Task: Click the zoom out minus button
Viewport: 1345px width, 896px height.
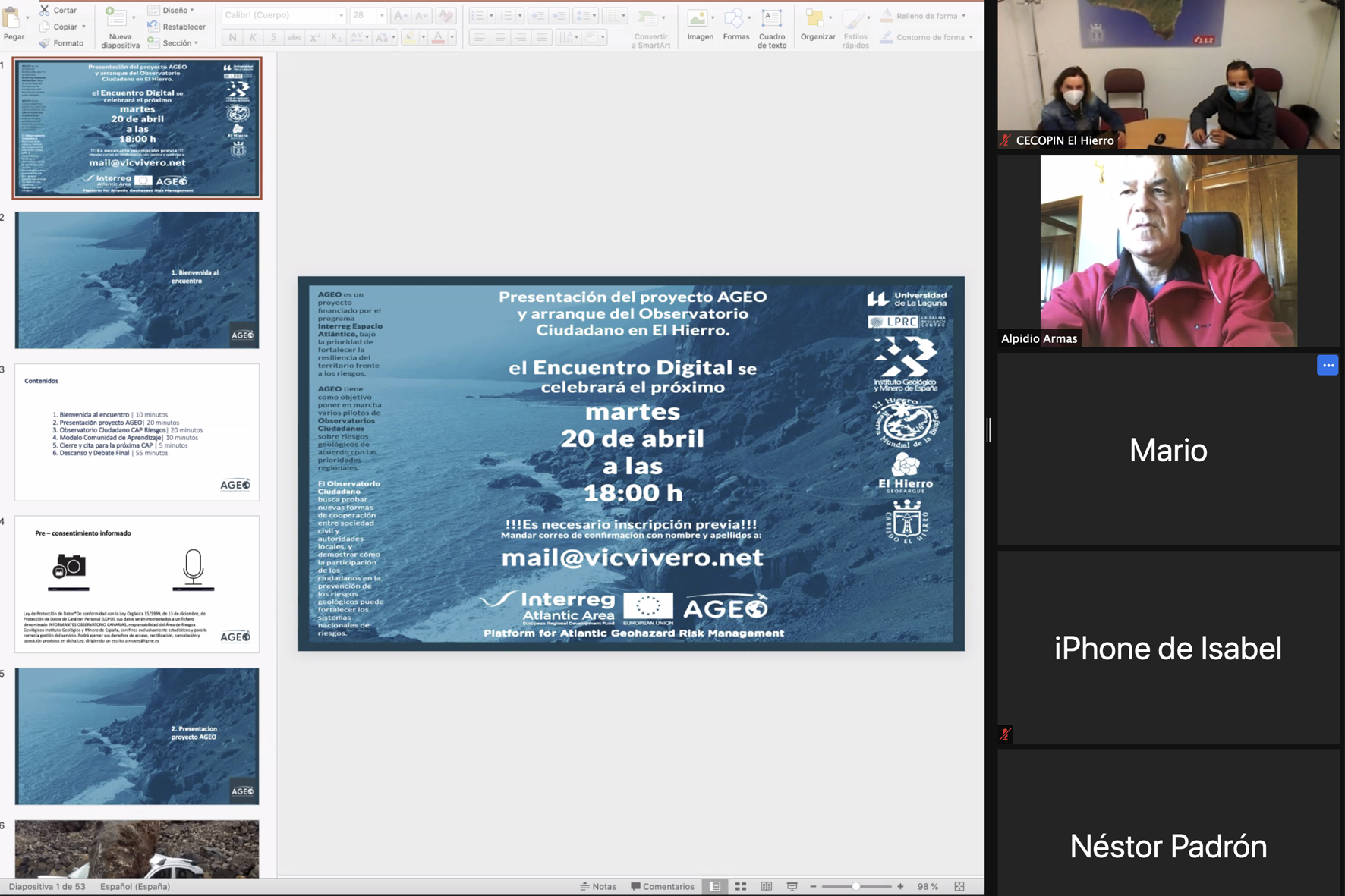Action: pyautogui.click(x=813, y=886)
